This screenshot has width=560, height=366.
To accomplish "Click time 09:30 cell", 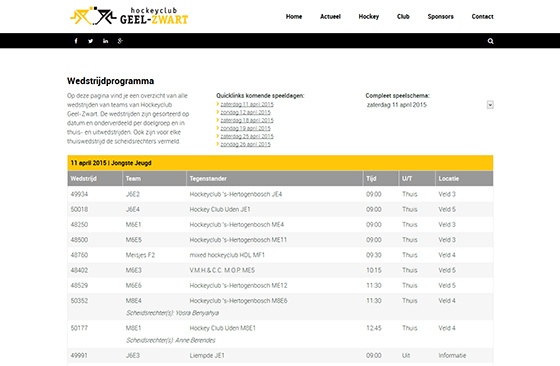I will pos(374,255).
